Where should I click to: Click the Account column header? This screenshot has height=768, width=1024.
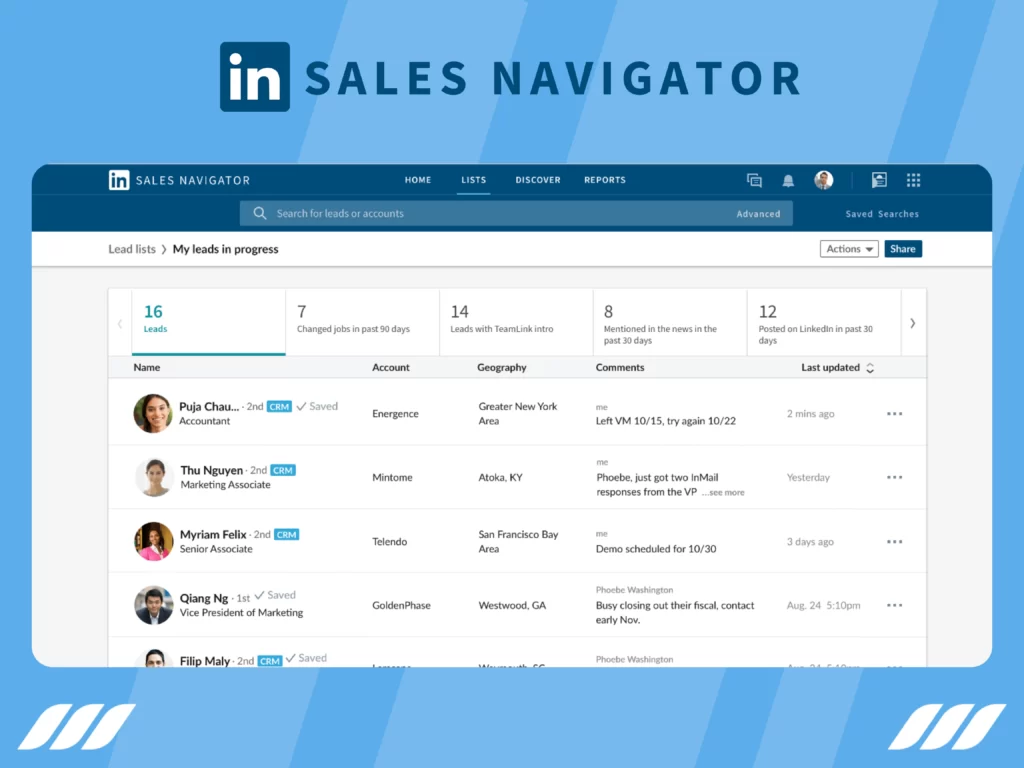(391, 368)
